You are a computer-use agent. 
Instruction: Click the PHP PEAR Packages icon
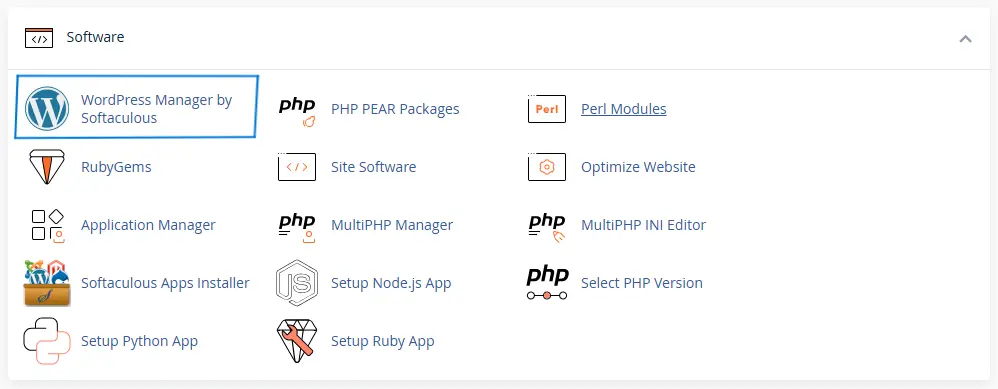(x=297, y=111)
